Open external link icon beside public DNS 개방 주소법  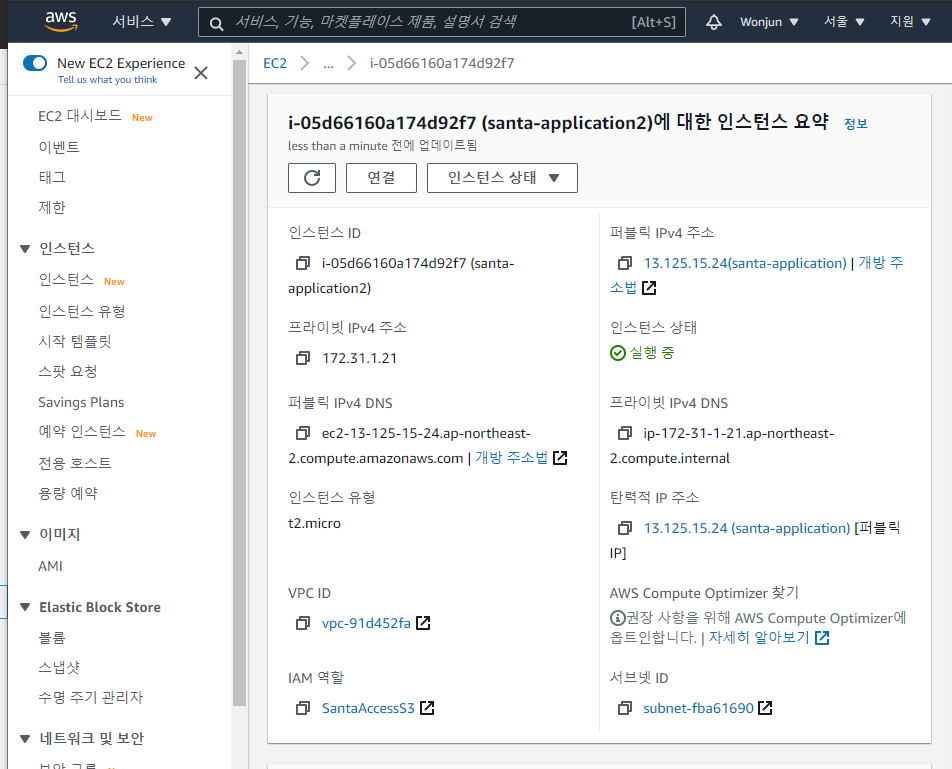(x=560, y=458)
